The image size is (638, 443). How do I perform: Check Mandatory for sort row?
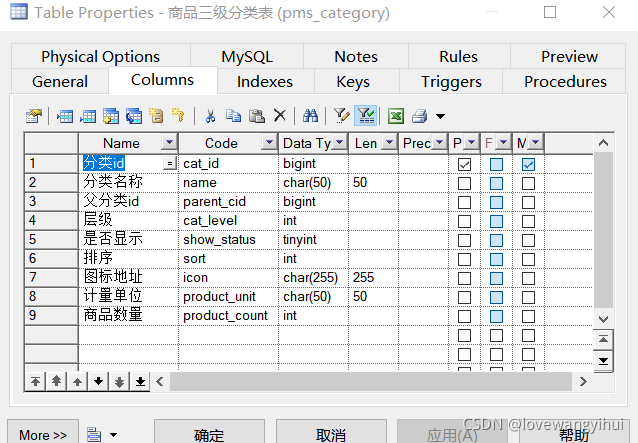click(528, 259)
